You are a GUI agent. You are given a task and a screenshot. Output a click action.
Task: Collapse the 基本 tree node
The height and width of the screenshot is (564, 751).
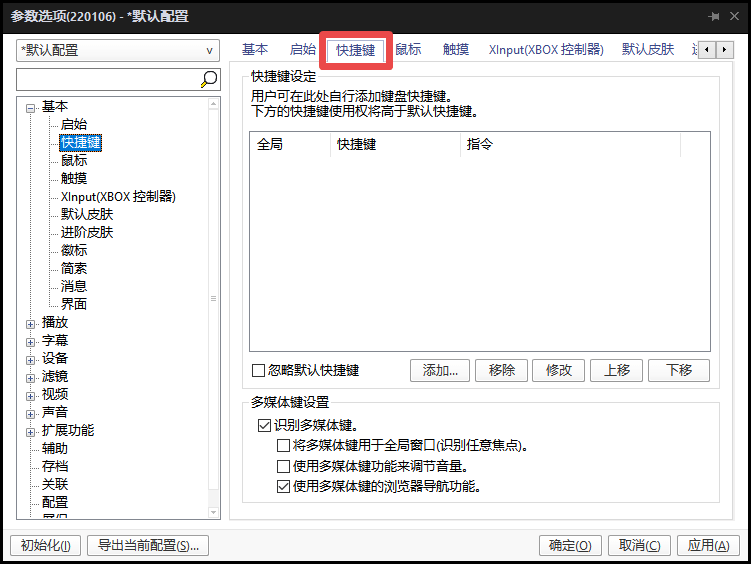coord(30,108)
